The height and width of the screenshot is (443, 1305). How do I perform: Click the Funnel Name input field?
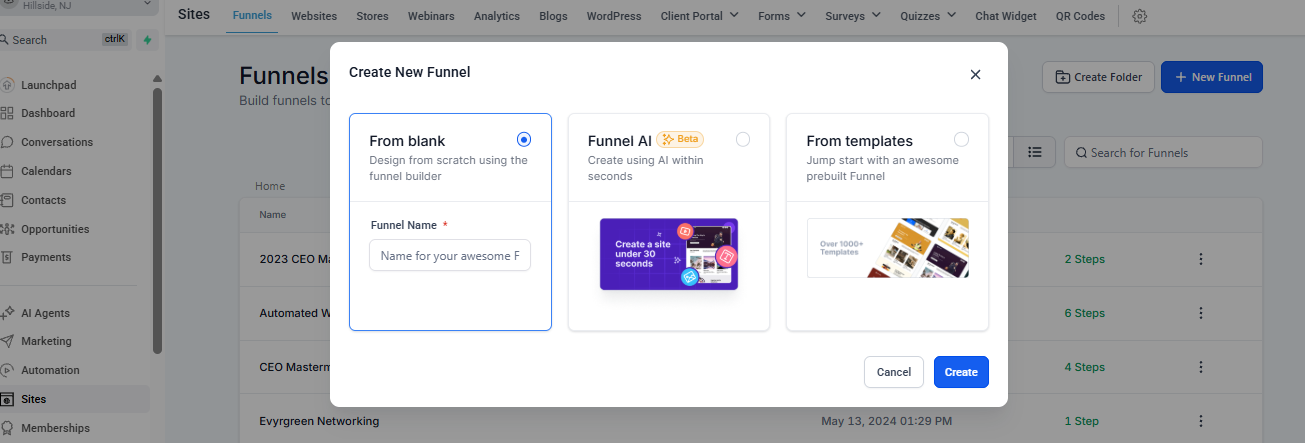click(x=450, y=256)
